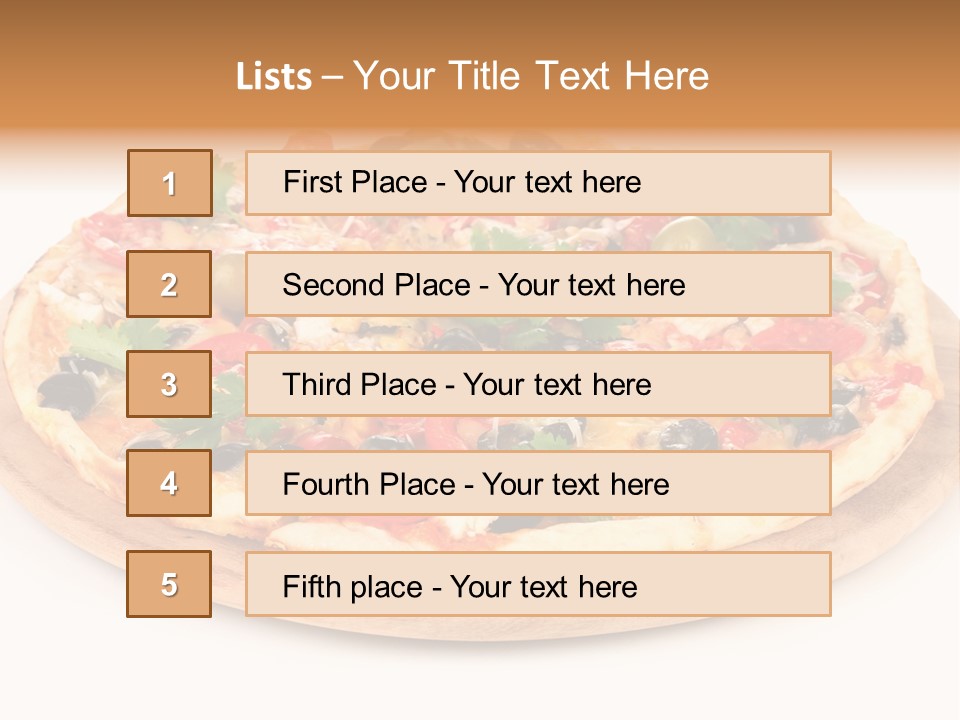Click the number 1 box
The width and height of the screenshot is (960, 720).
(x=170, y=183)
